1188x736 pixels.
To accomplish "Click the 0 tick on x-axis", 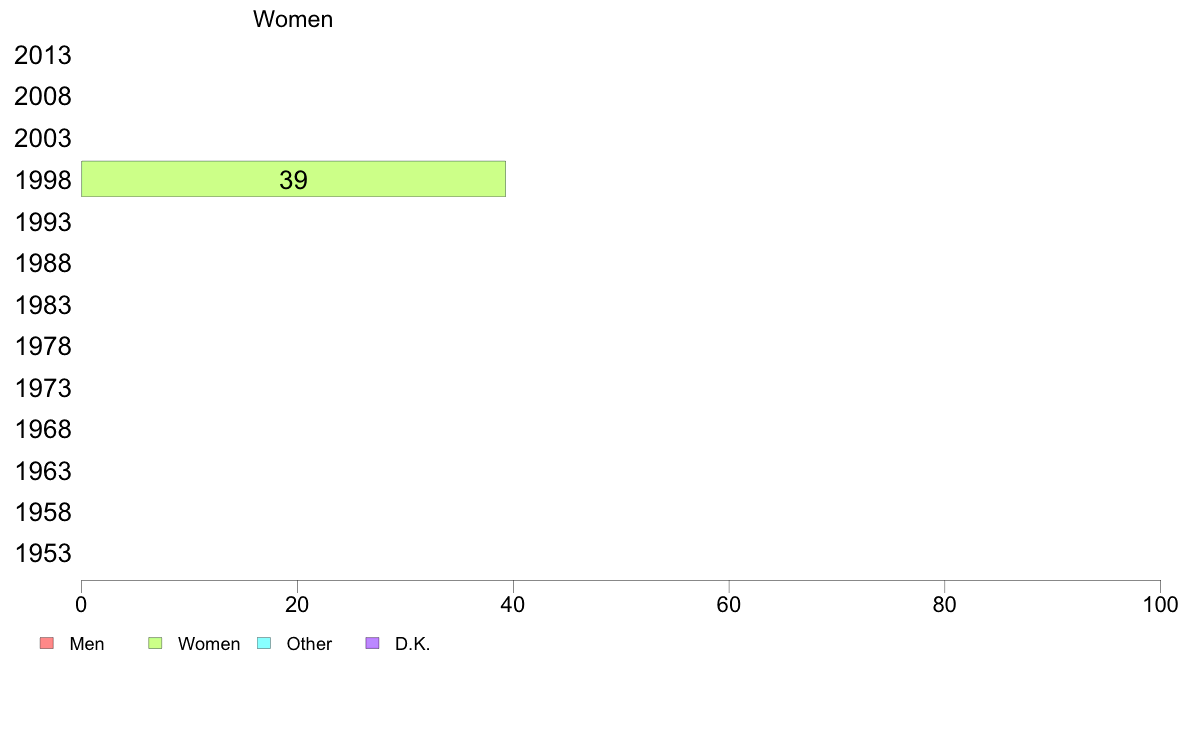I will coord(81,605).
